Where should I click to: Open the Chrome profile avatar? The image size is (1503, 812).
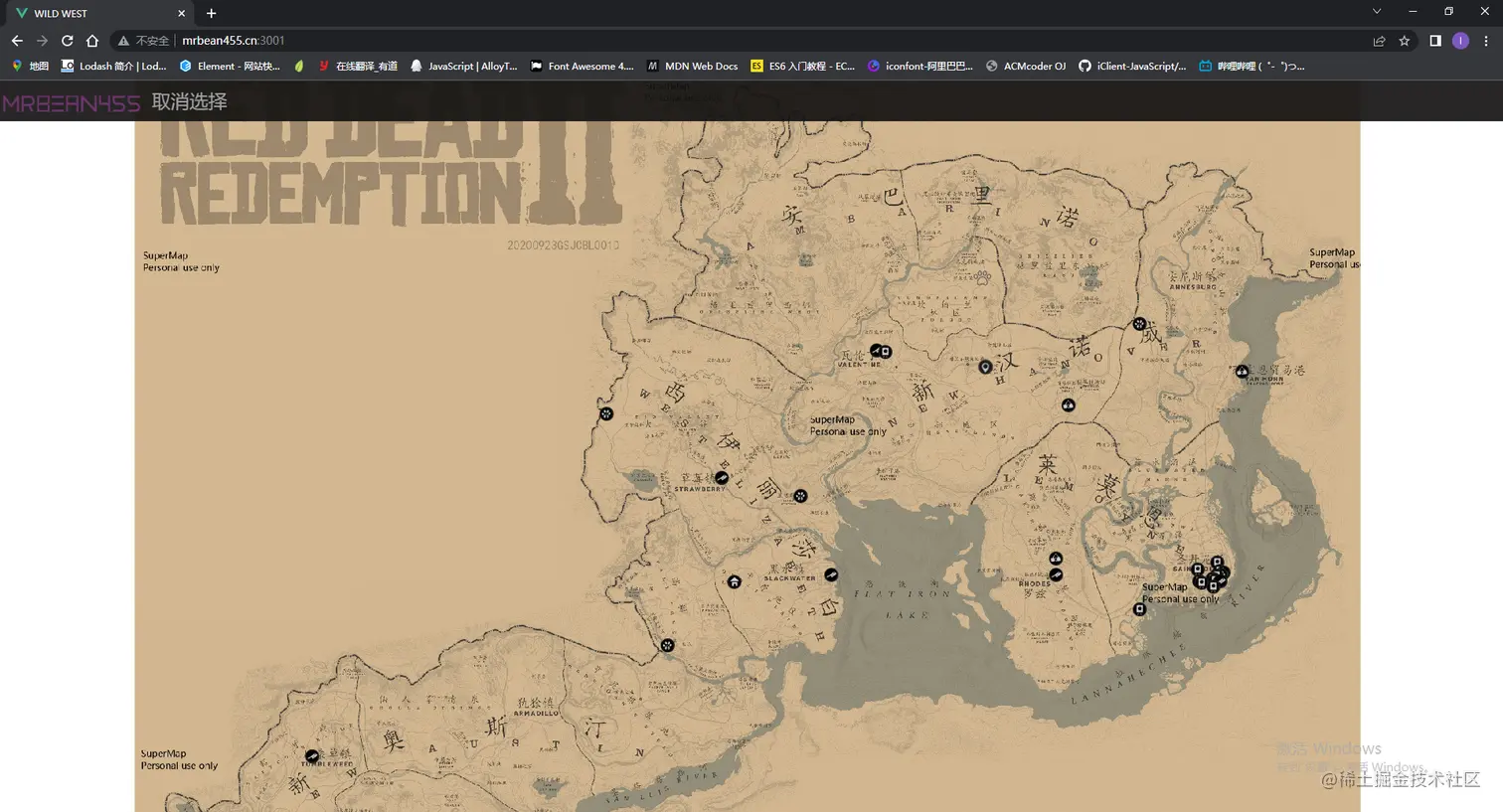point(1460,41)
